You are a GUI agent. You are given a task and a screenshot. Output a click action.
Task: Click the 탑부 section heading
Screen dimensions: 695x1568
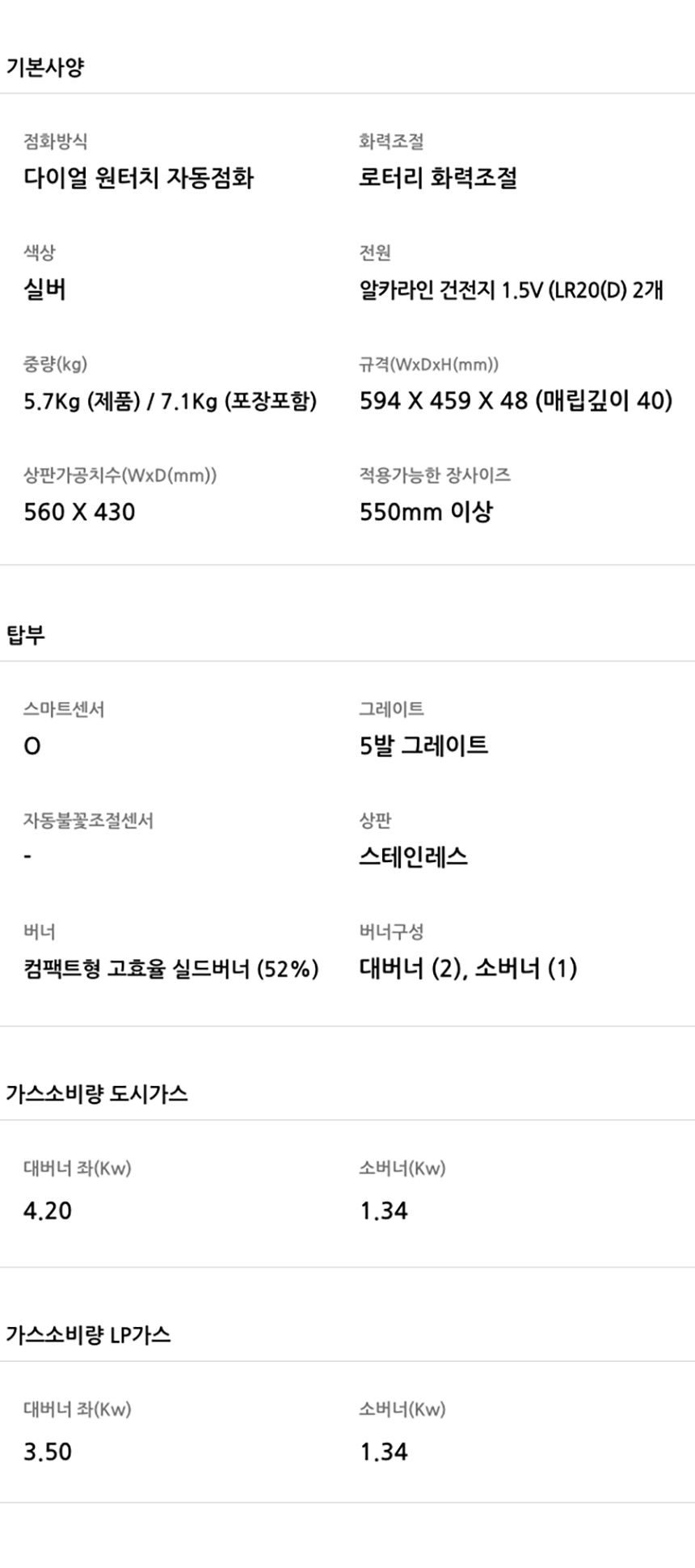[26, 635]
